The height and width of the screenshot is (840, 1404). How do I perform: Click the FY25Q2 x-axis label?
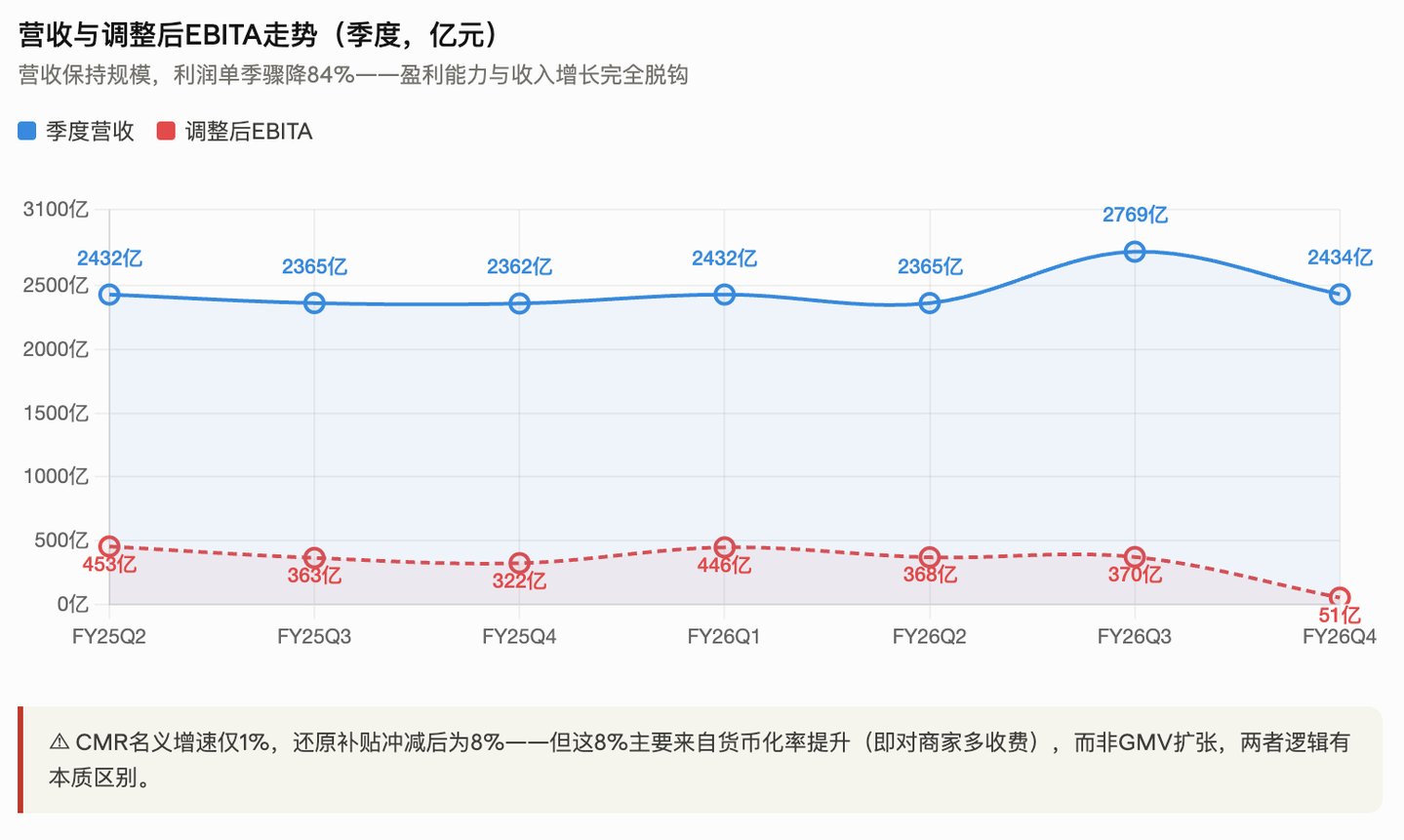point(109,637)
